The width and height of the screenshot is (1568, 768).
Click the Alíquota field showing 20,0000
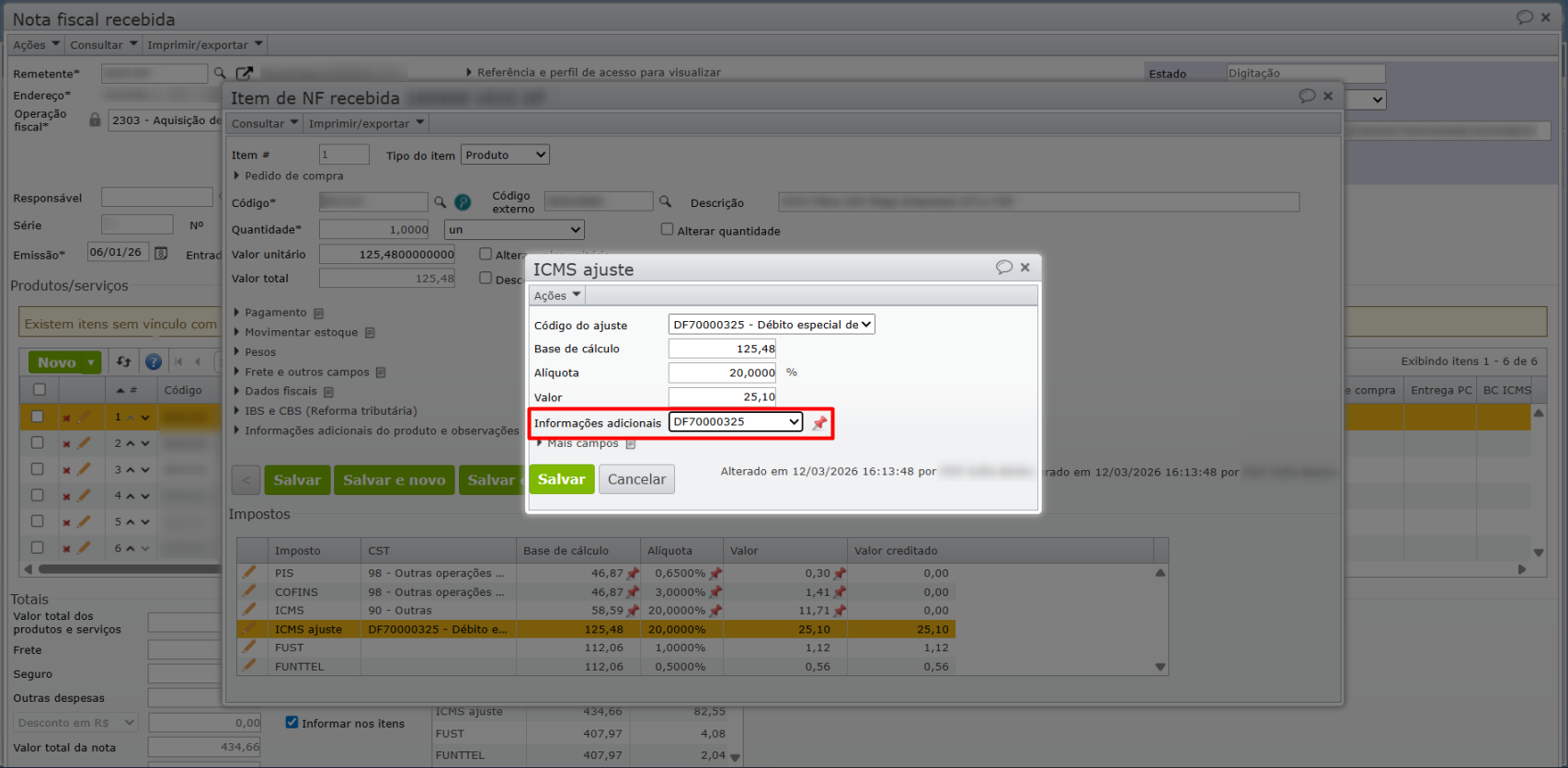pyautogui.click(x=723, y=373)
